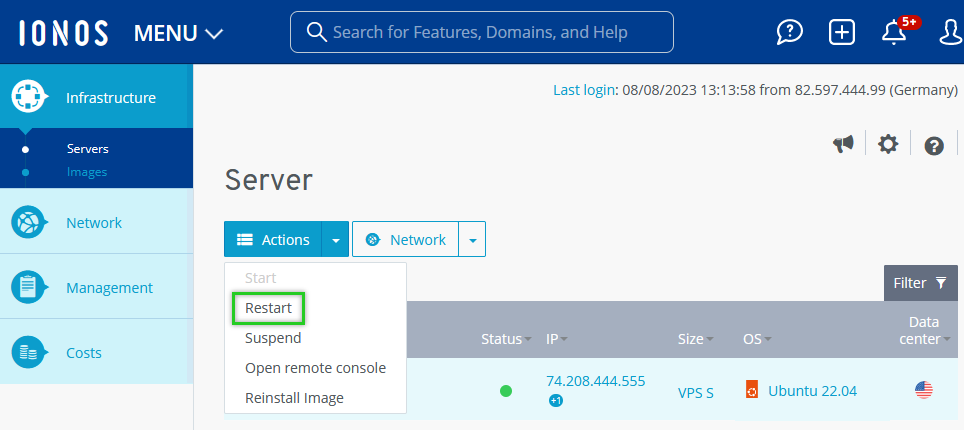The width and height of the screenshot is (964, 430).
Task: Expand the Network dropdown arrow
Action: [x=472, y=240]
